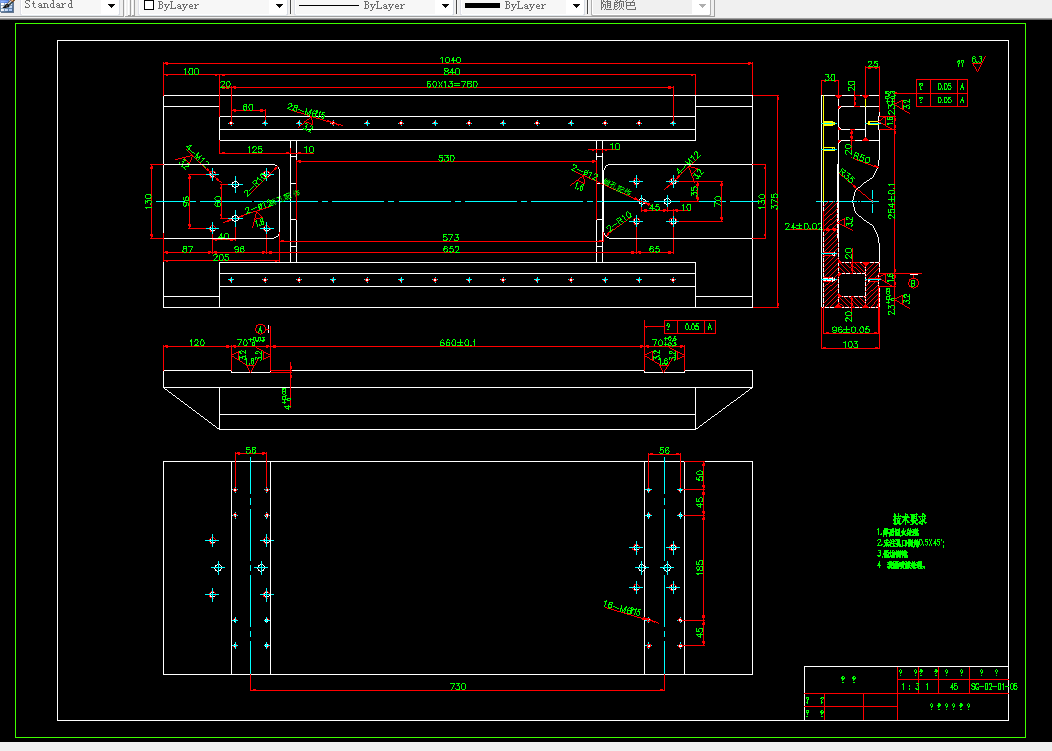The width and height of the screenshot is (1052, 751).
Task: Select the R50 radius label in section view
Action: (862, 158)
